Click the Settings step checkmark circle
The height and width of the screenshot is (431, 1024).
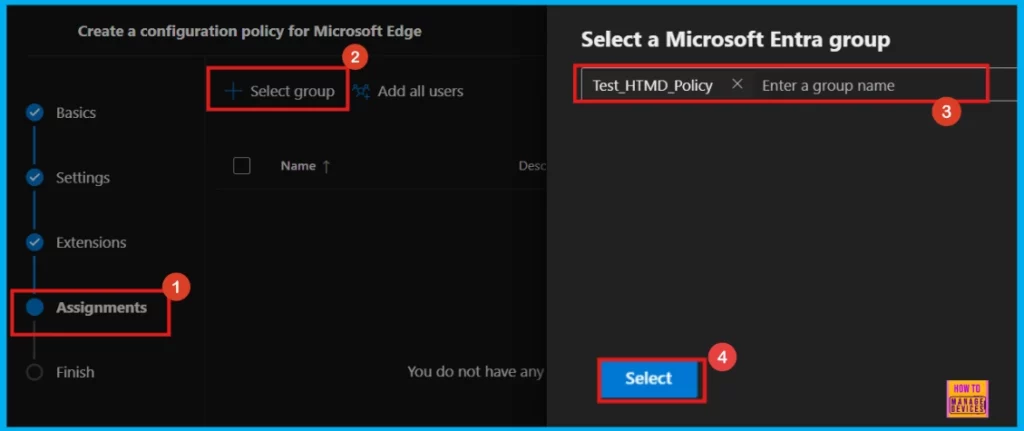coord(34,178)
